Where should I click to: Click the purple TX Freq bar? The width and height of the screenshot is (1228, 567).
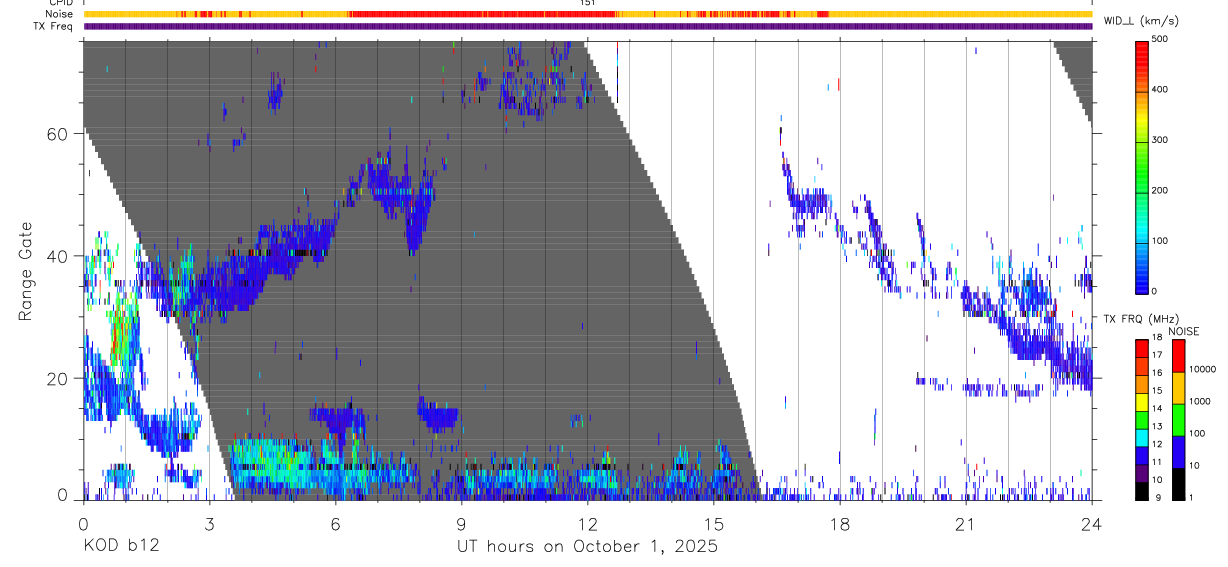click(x=587, y=26)
